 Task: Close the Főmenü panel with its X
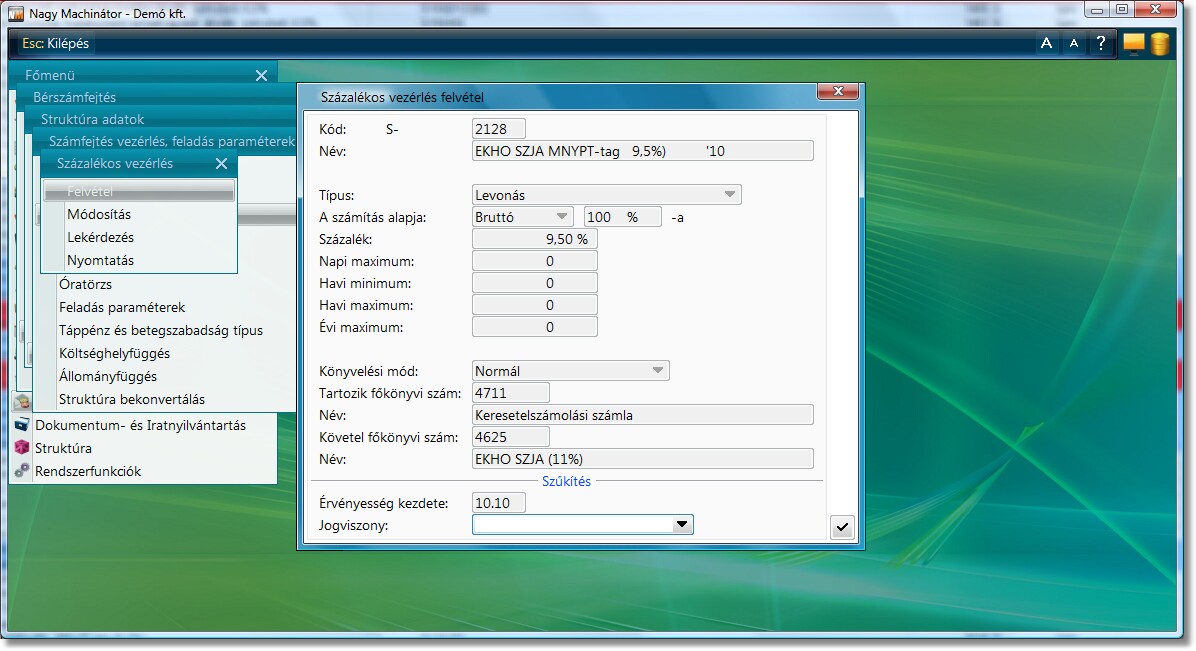pos(261,75)
